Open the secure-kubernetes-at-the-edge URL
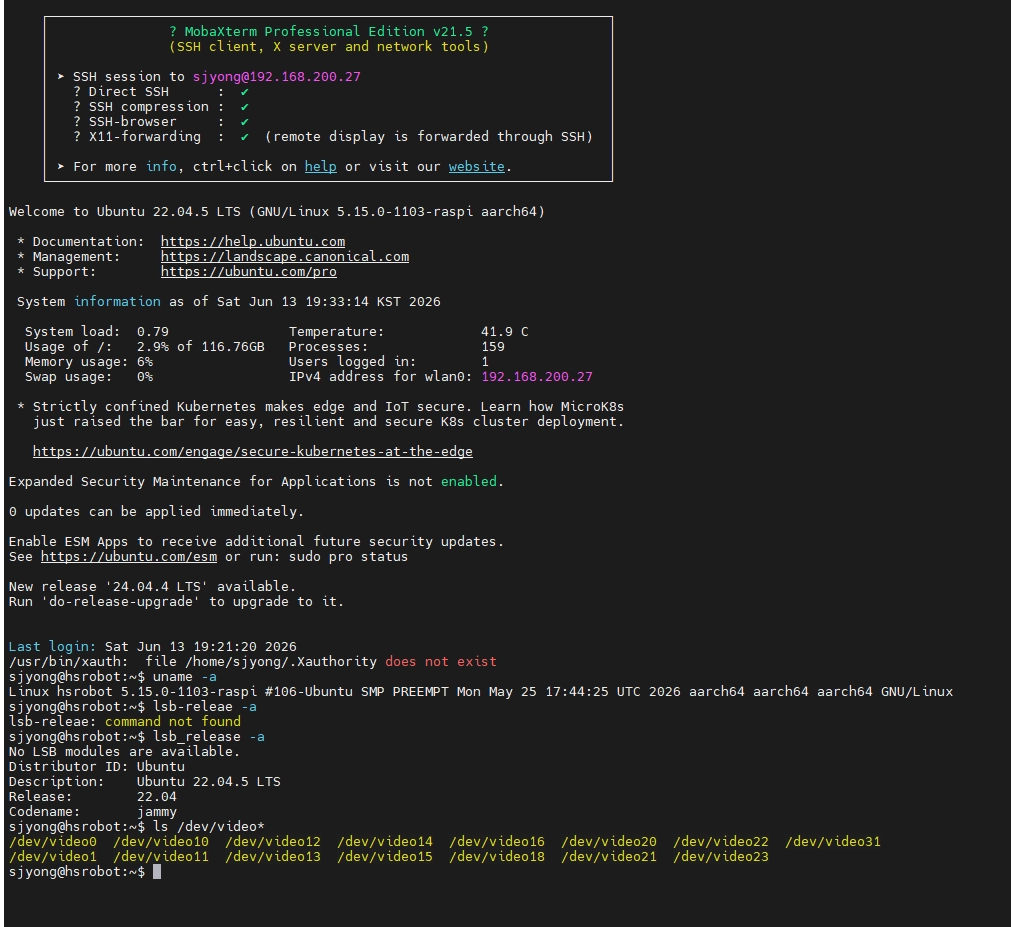The image size is (1011, 927). click(x=253, y=451)
